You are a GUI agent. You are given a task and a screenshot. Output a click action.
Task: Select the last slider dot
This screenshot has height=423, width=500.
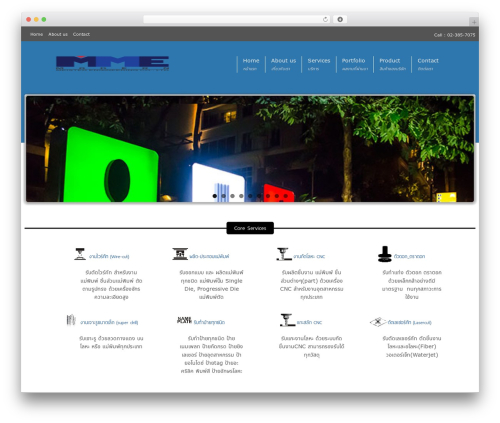pyautogui.click(x=286, y=196)
